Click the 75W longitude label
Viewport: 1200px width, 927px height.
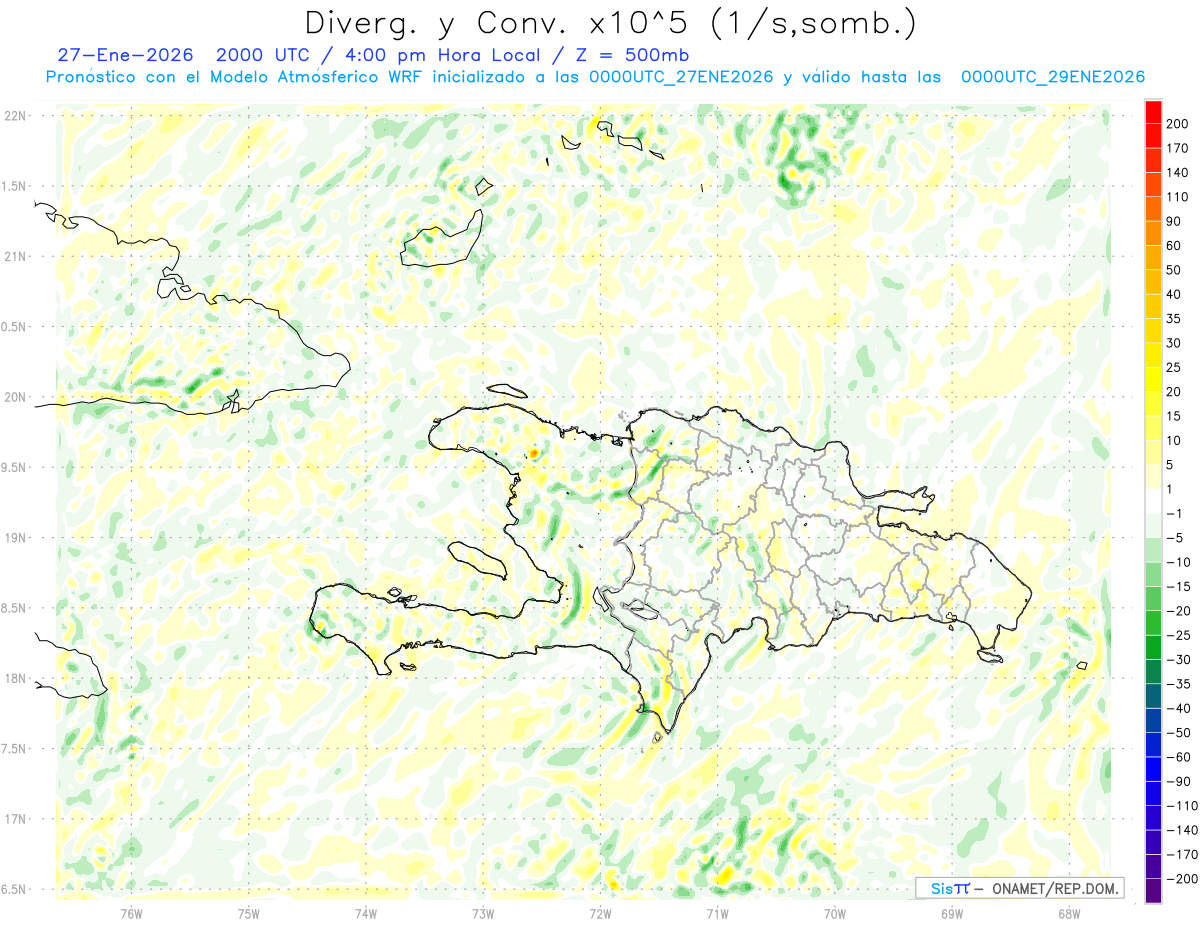[249, 913]
